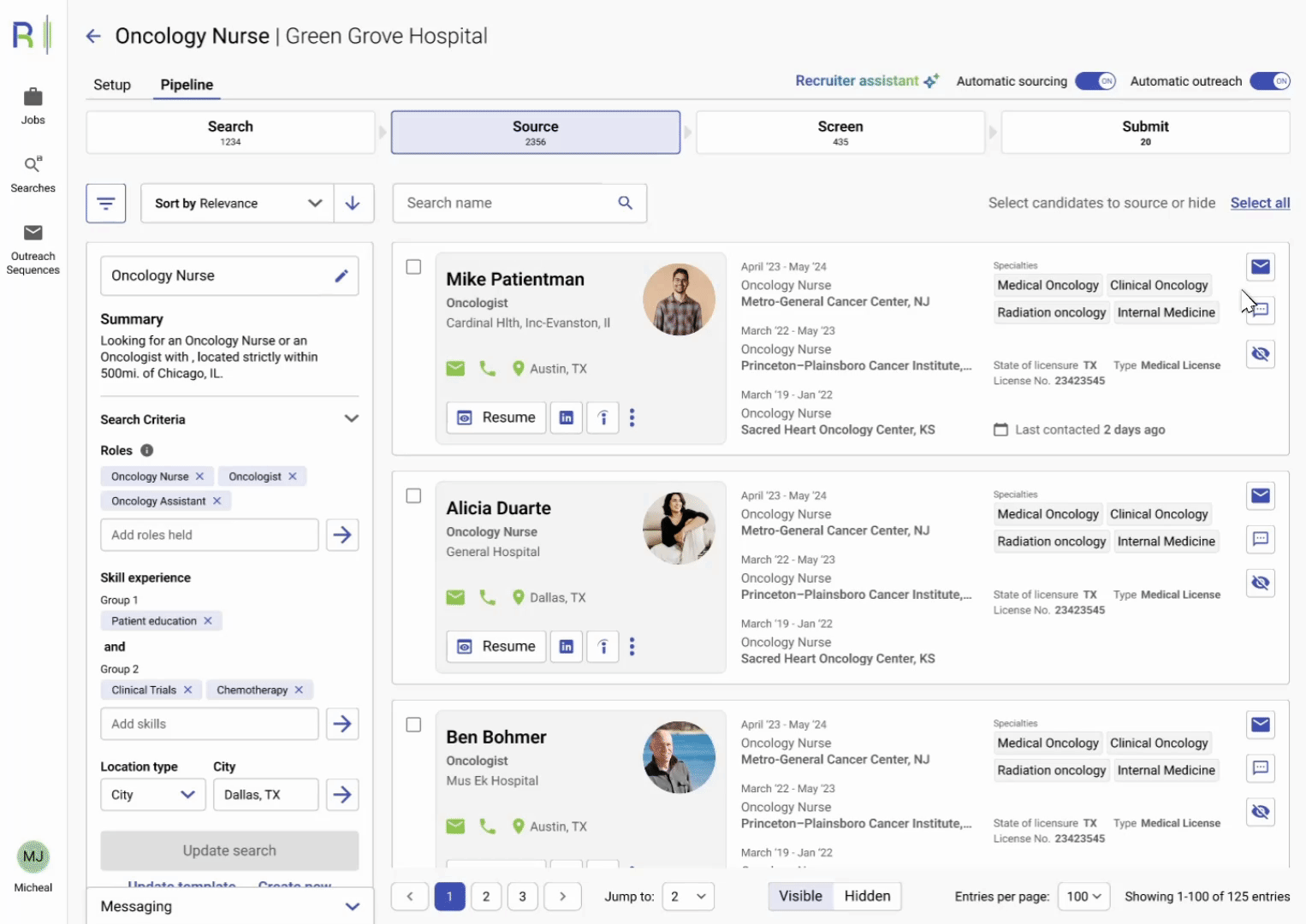1306x924 pixels.
Task: Open the Source pipeline stage
Action: click(536, 133)
